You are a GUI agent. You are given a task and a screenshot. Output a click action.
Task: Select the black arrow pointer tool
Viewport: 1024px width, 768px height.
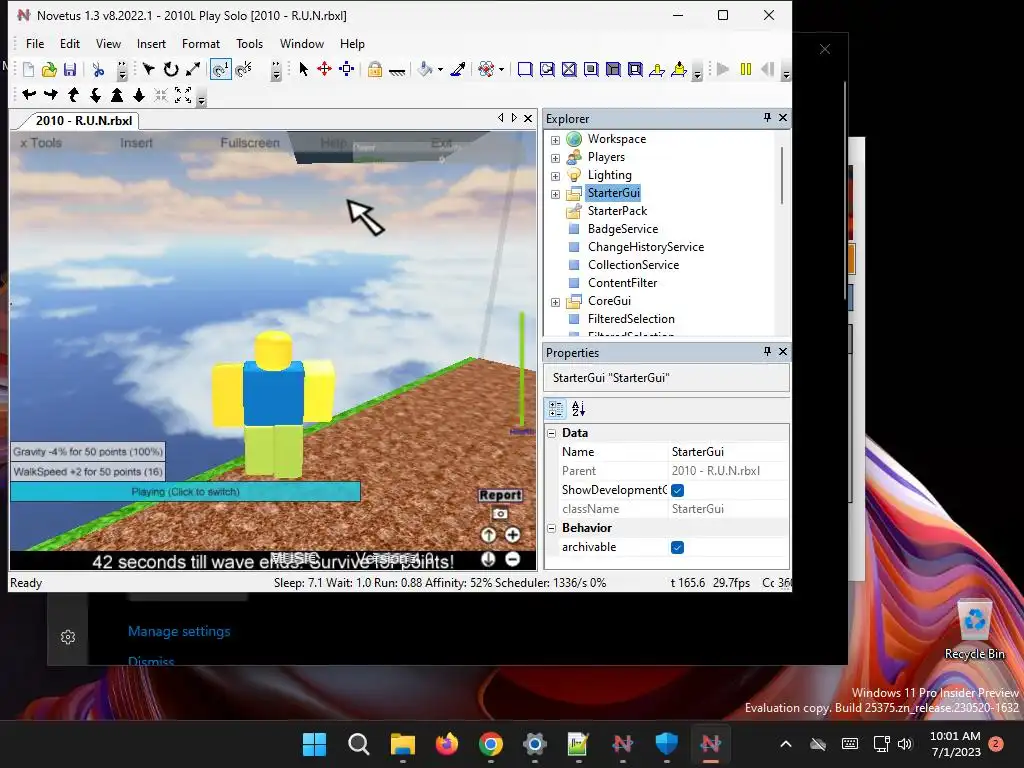pyautogui.click(x=303, y=69)
